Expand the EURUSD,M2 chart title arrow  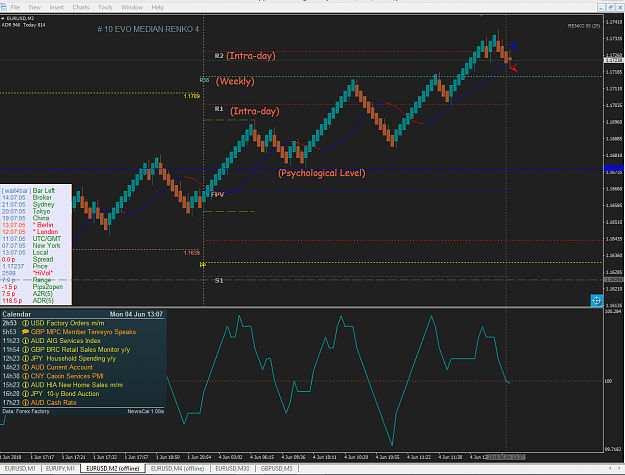click(x=3, y=18)
